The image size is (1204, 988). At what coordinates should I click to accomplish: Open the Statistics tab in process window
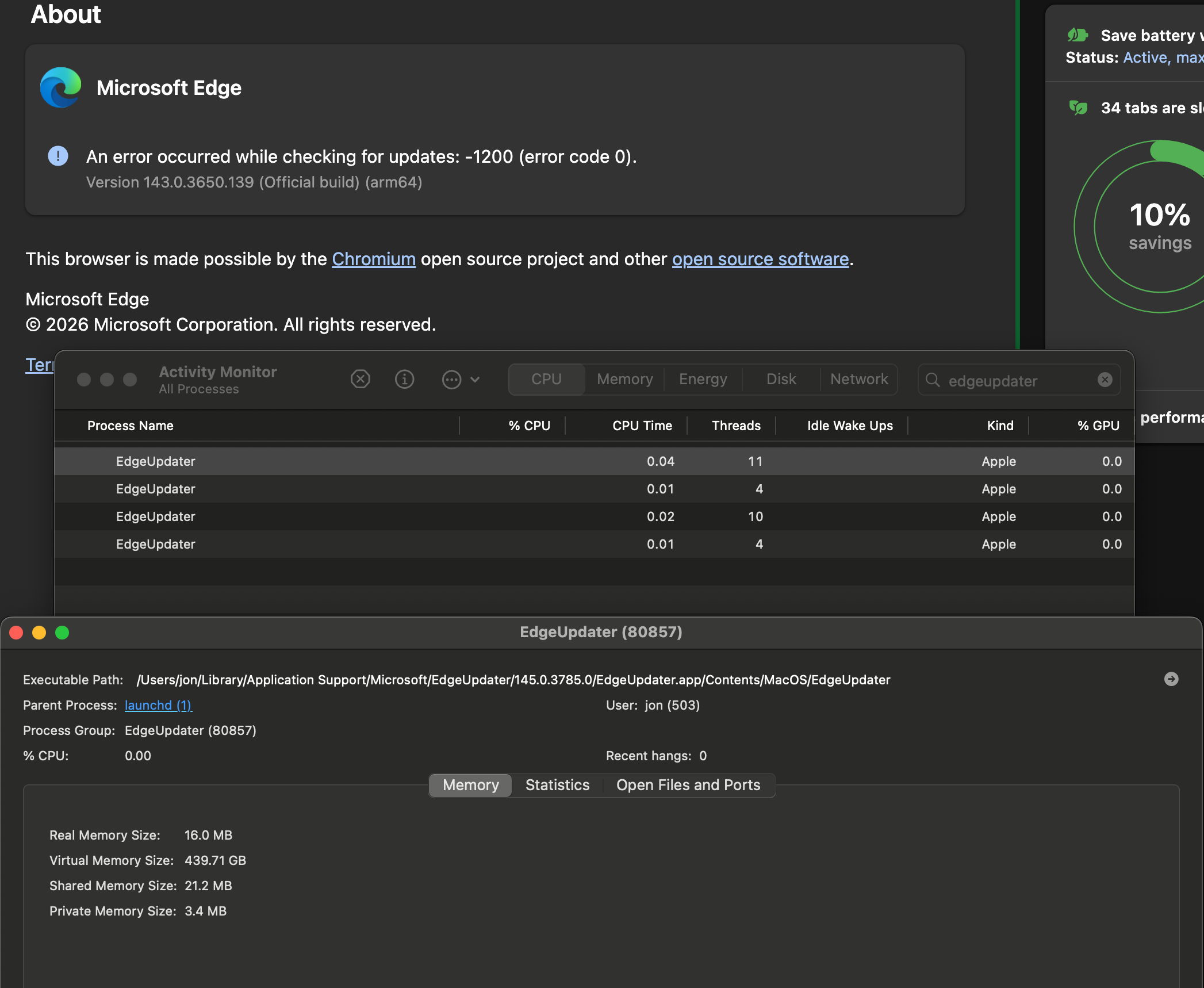pos(557,785)
